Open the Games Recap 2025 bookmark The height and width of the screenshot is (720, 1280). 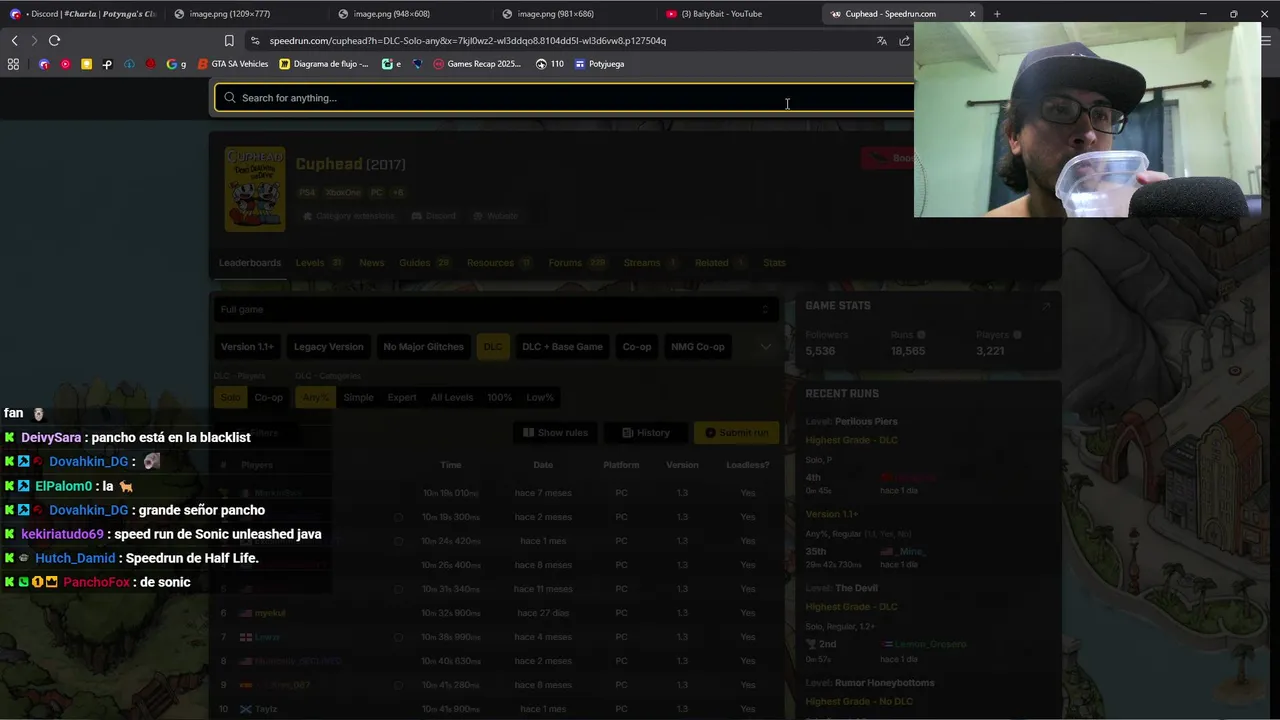pyautogui.click(x=477, y=64)
